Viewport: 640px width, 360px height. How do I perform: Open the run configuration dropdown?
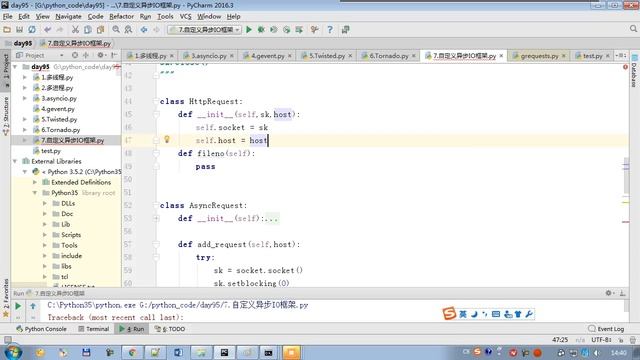point(204,30)
